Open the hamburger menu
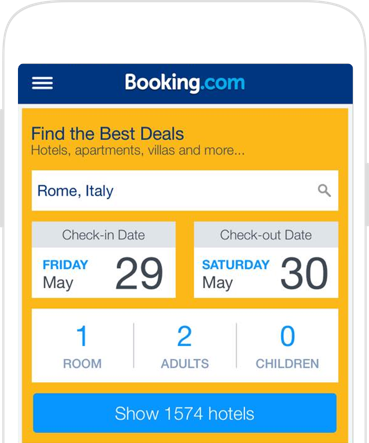 coord(42,83)
